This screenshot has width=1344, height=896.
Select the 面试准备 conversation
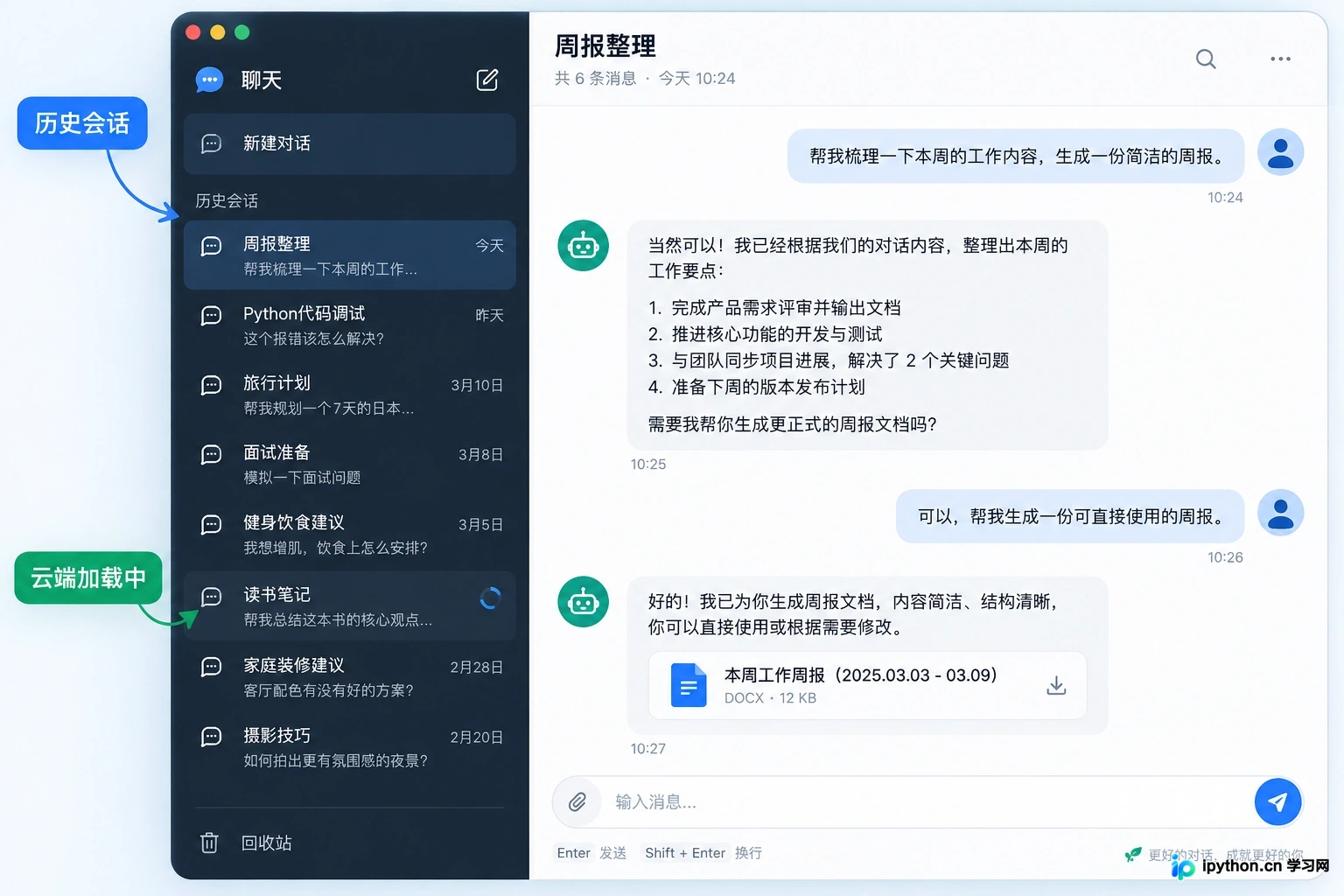(350, 465)
